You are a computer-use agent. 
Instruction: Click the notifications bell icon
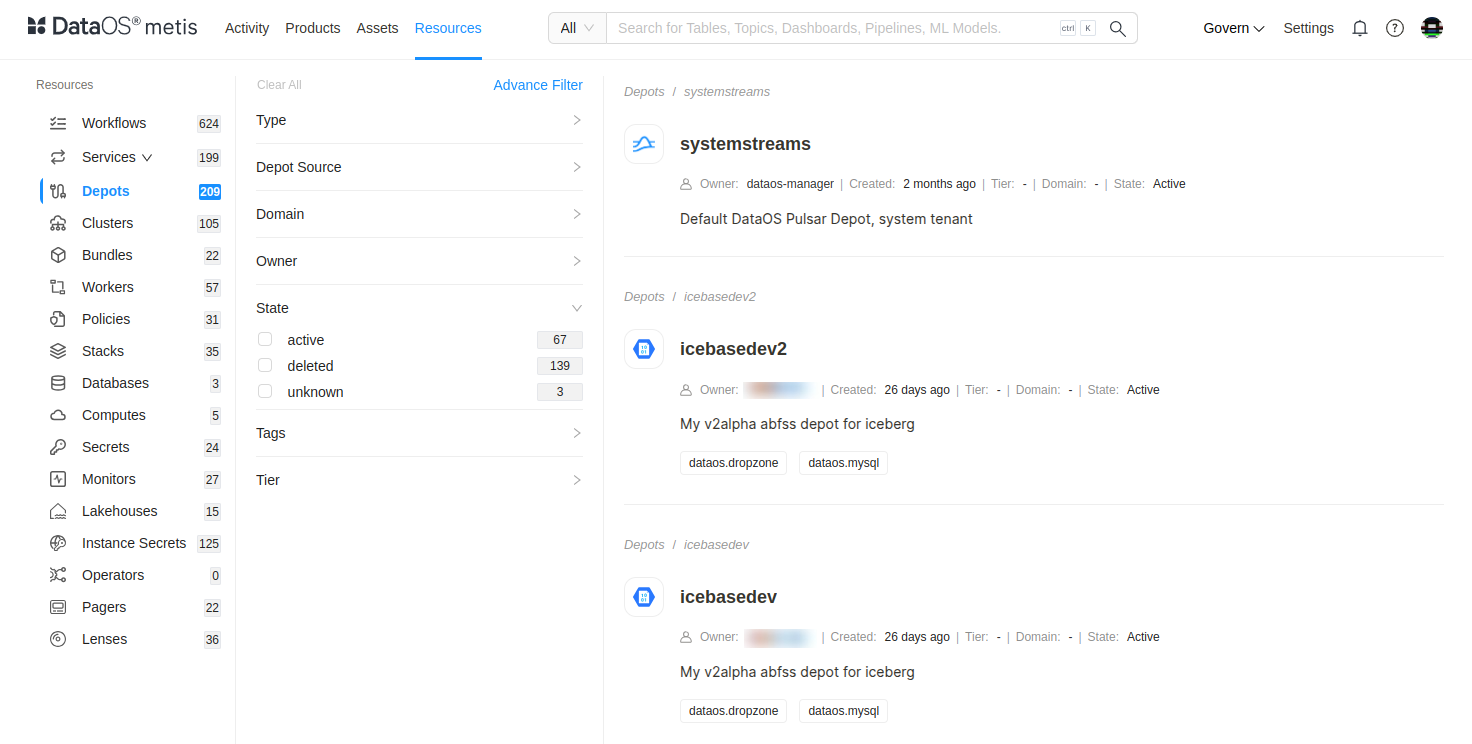1359,28
